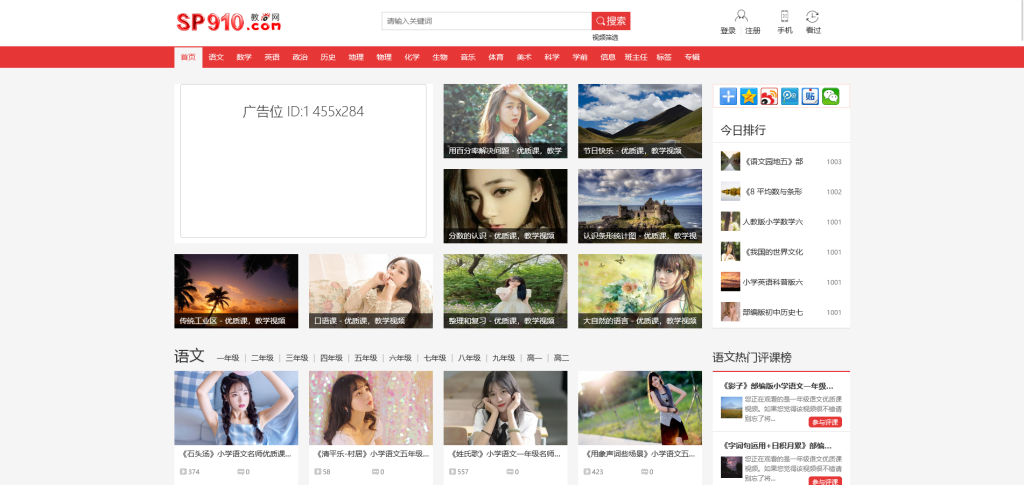Image resolution: width=1024 pixels, height=485 pixels.
Task: Share via the green WeChat icon
Action: click(x=830, y=96)
